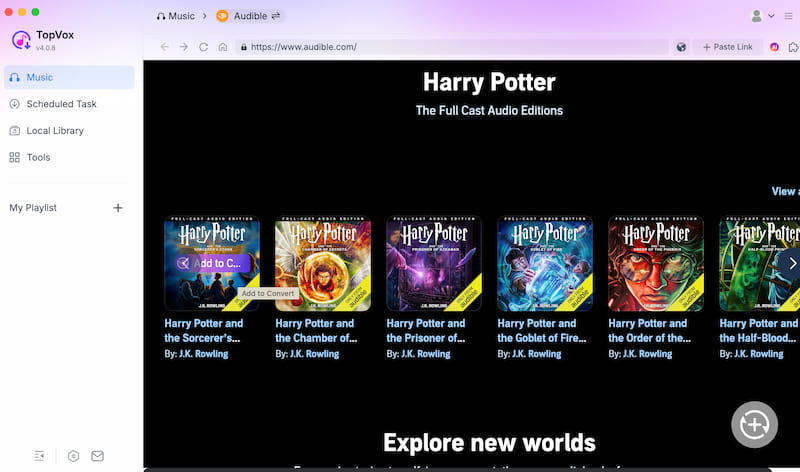Viewport: 800px width, 472px height.
Task: Open Order of the Phoenix cover thumbnail
Action: point(656,264)
